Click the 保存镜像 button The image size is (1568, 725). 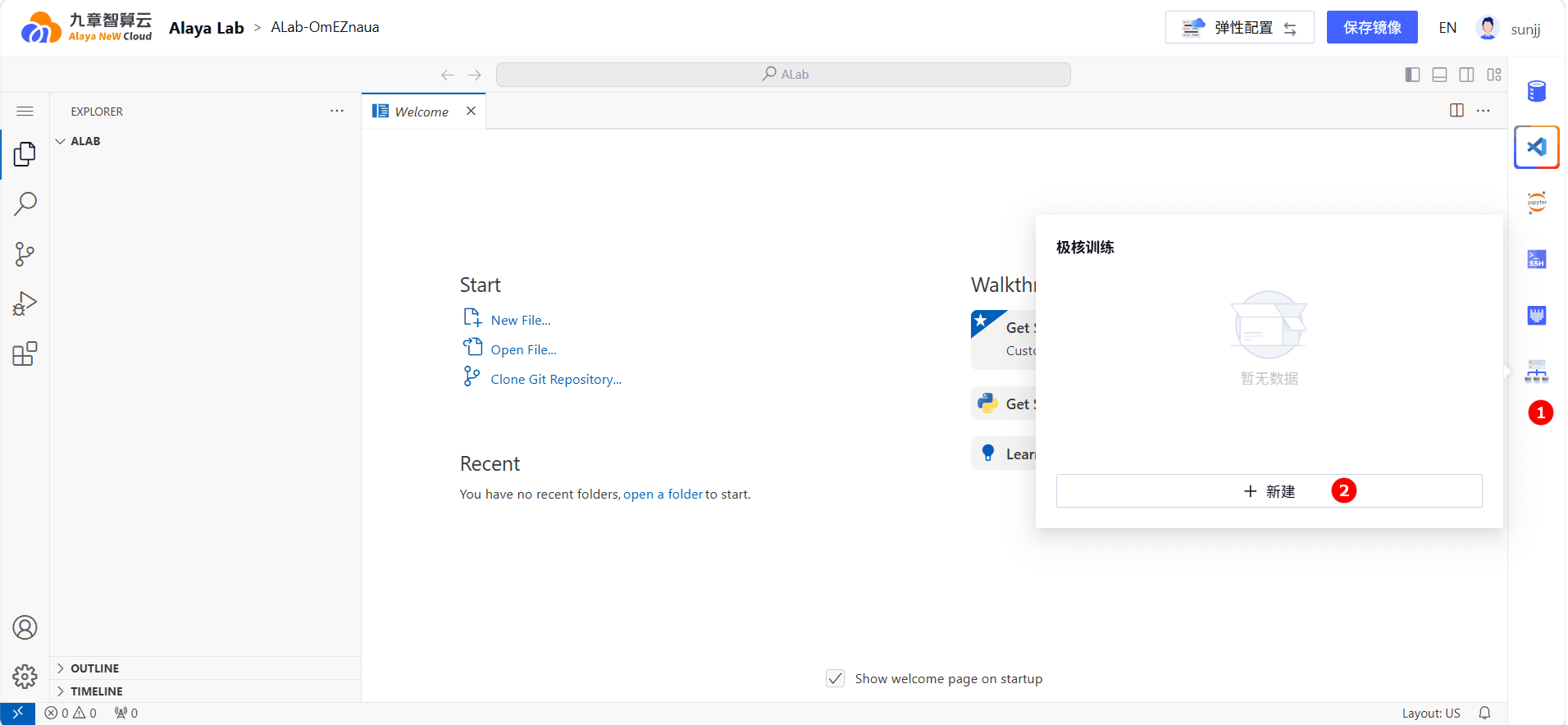[x=1372, y=28]
